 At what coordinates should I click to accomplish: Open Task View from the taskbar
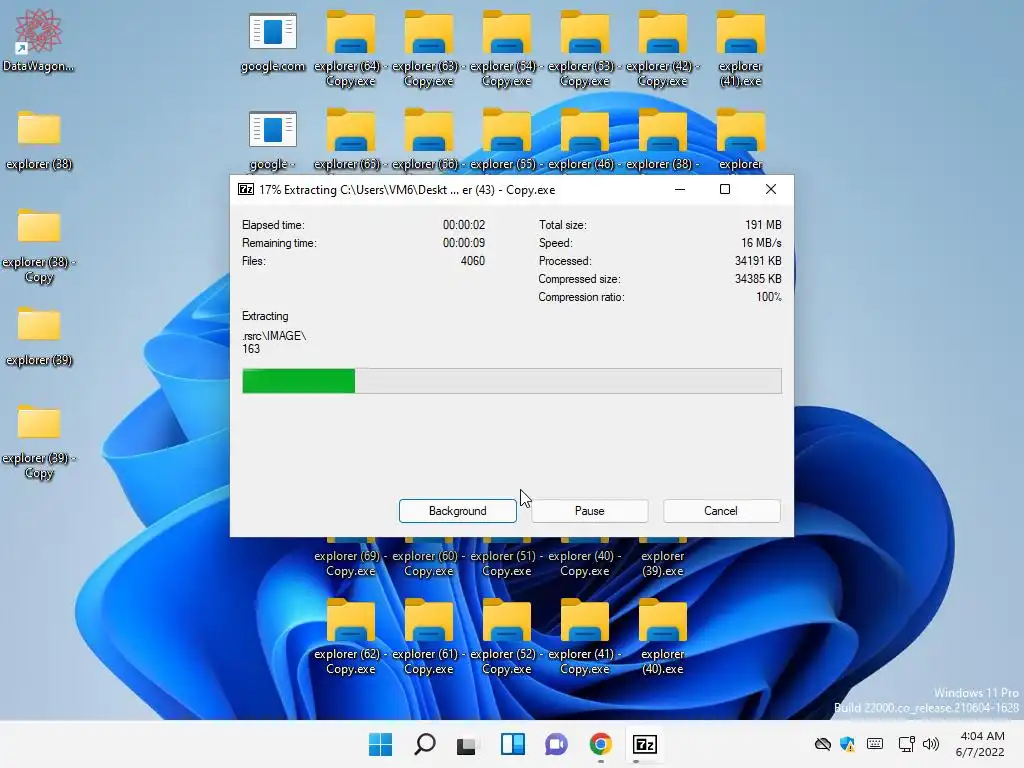pos(468,744)
